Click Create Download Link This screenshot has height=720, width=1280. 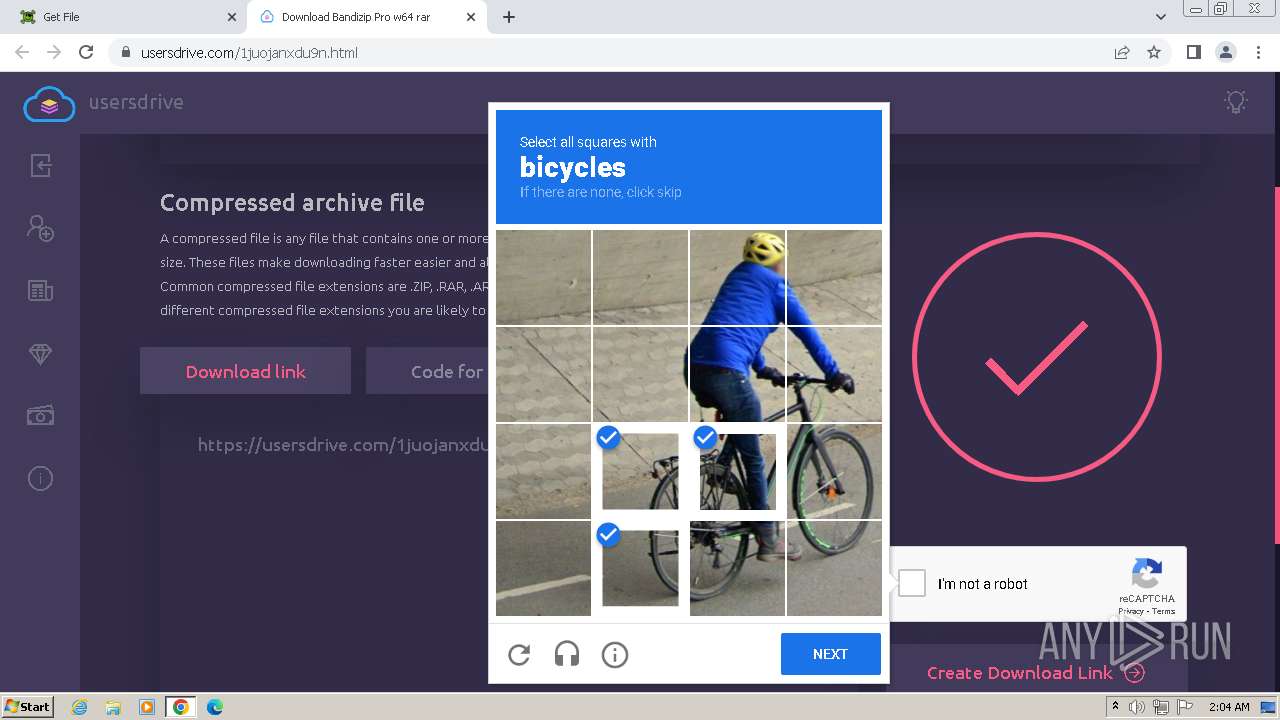click(1035, 673)
